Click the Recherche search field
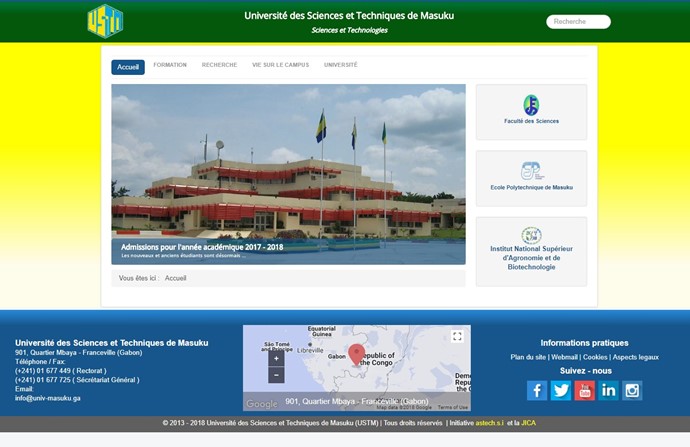The image size is (690, 447). coord(578,21)
